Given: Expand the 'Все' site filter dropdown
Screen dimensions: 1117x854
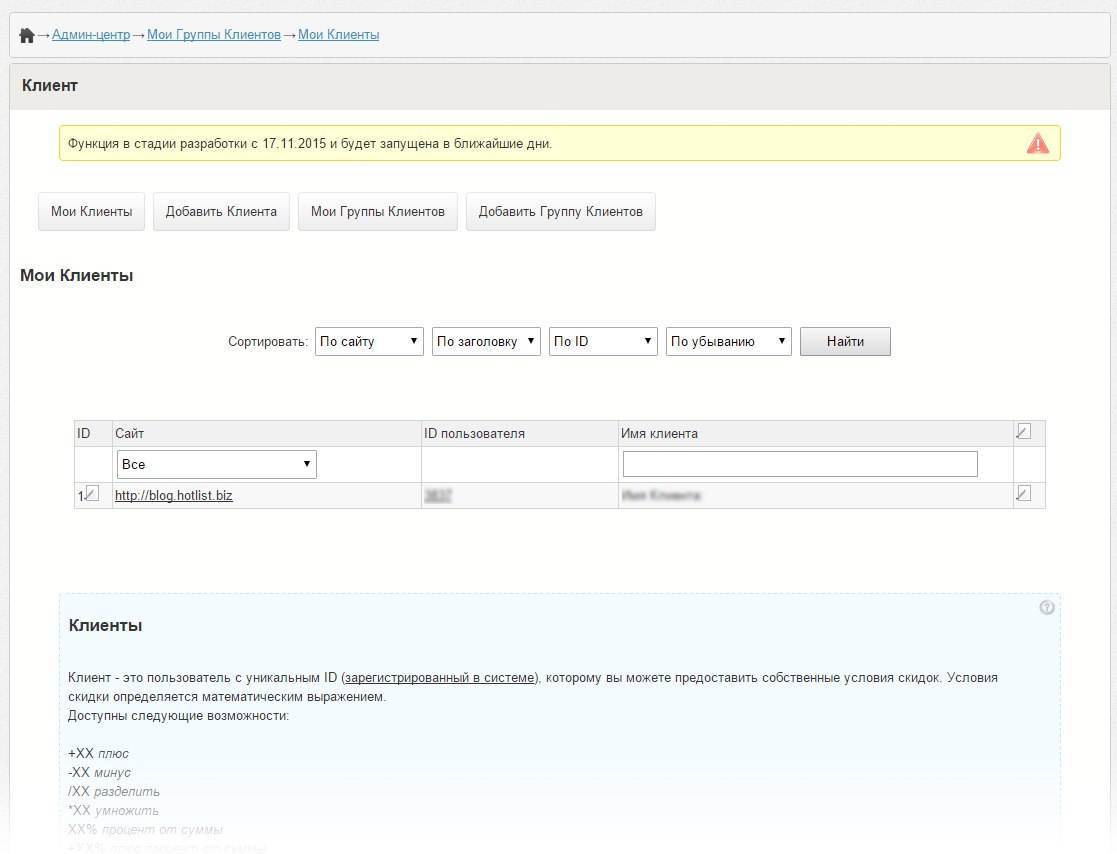Looking at the screenshot, I should (216, 465).
